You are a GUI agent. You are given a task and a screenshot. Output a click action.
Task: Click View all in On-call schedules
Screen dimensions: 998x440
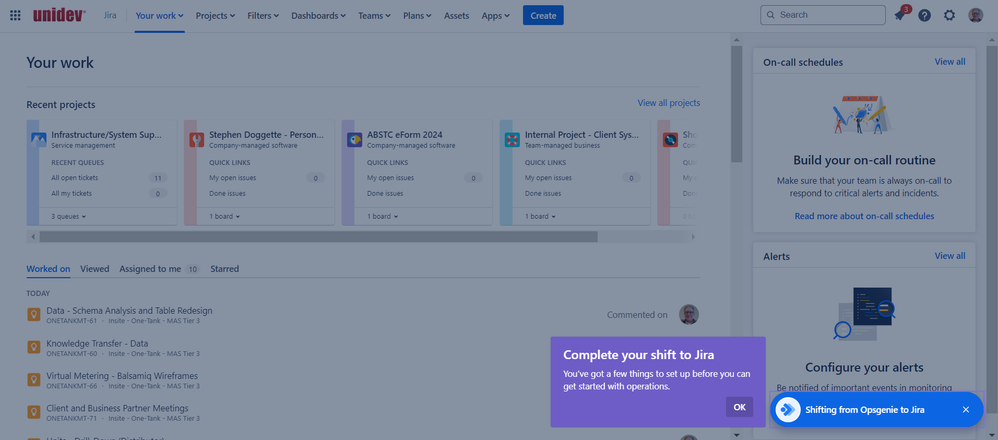950,62
